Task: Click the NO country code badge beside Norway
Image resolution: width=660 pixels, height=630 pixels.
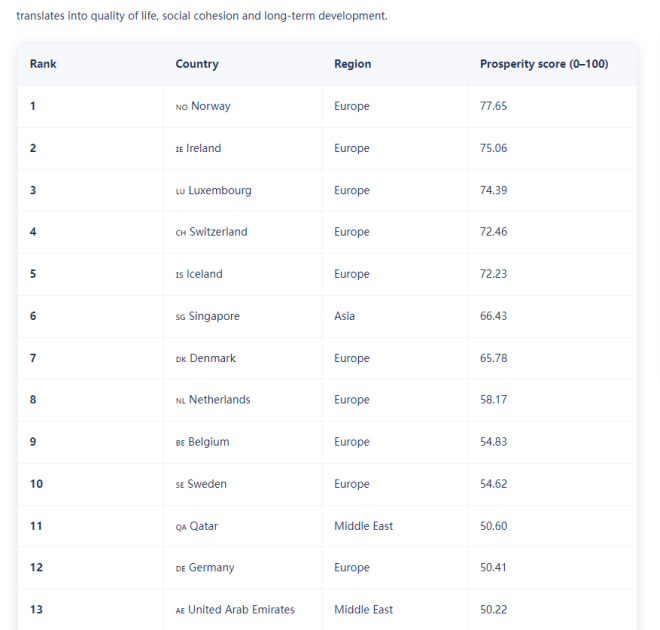Action: pos(181,107)
